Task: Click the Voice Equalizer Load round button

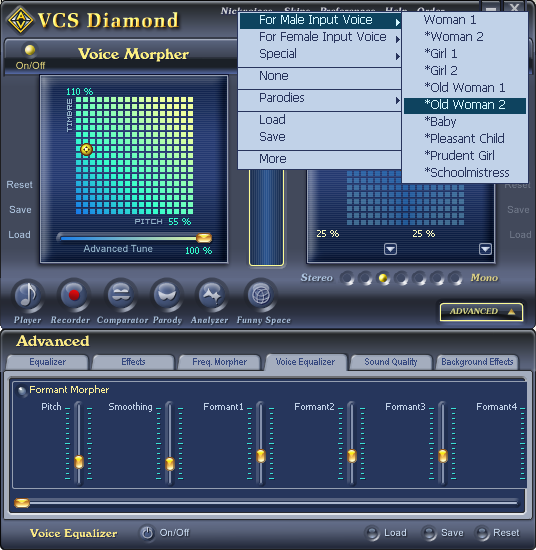Action: pyautogui.click(x=372, y=533)
